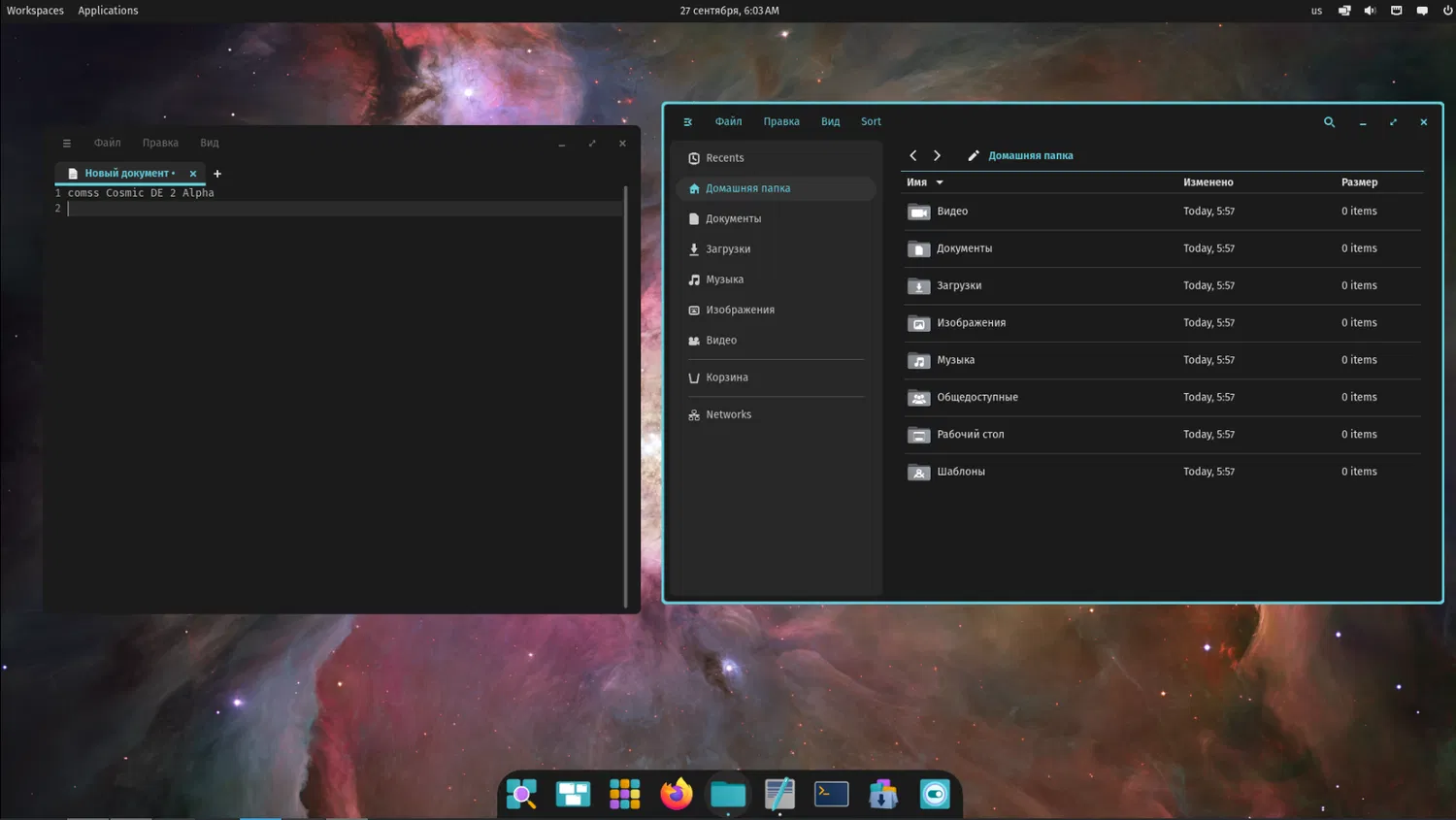Expand the Вид menu in file manager
The image size is (1456, 820).
(830, 122)
